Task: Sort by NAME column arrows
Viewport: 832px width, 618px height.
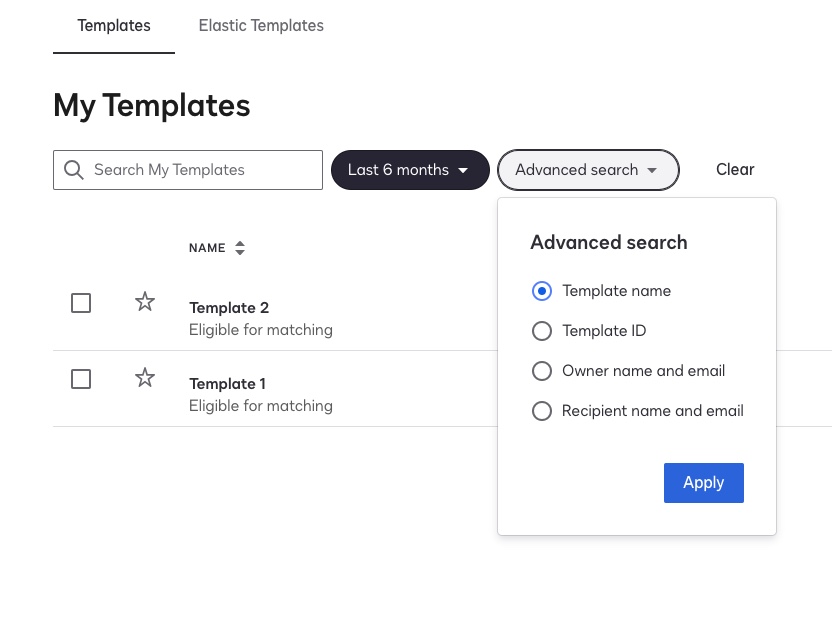Action: click(x=240, y=248)
